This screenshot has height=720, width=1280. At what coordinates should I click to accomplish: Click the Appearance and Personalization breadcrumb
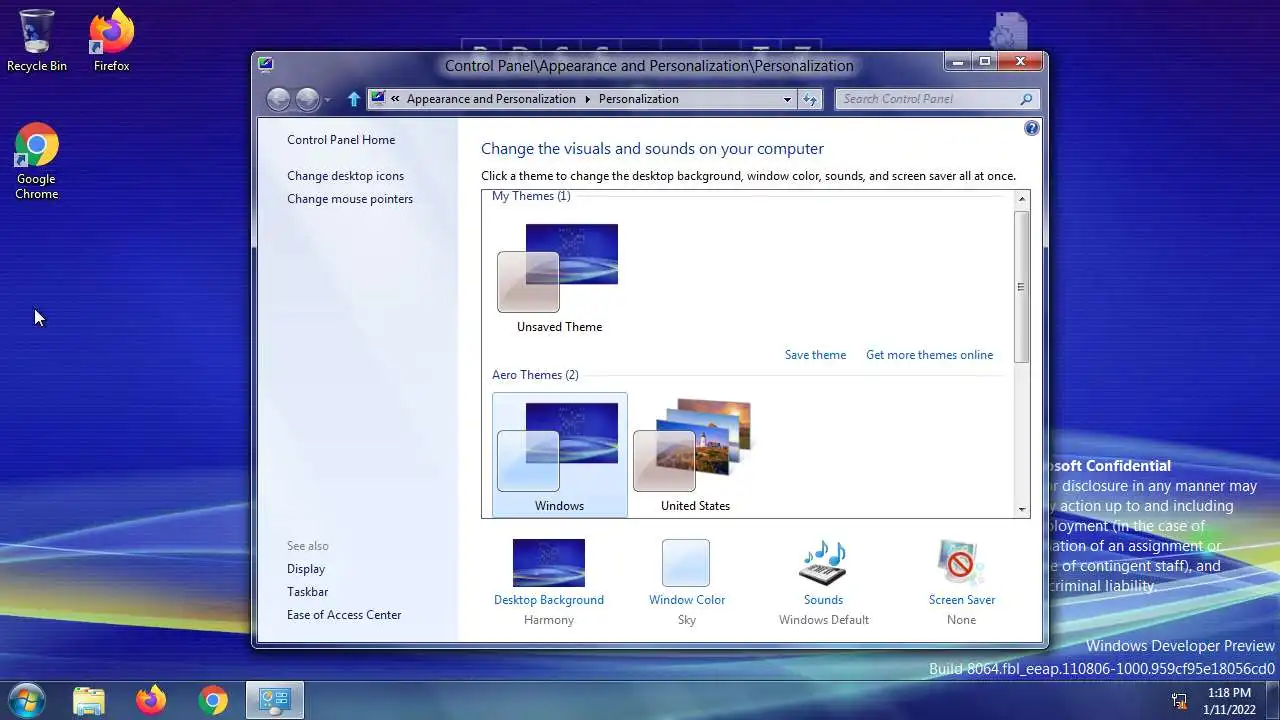pos(491,99)
